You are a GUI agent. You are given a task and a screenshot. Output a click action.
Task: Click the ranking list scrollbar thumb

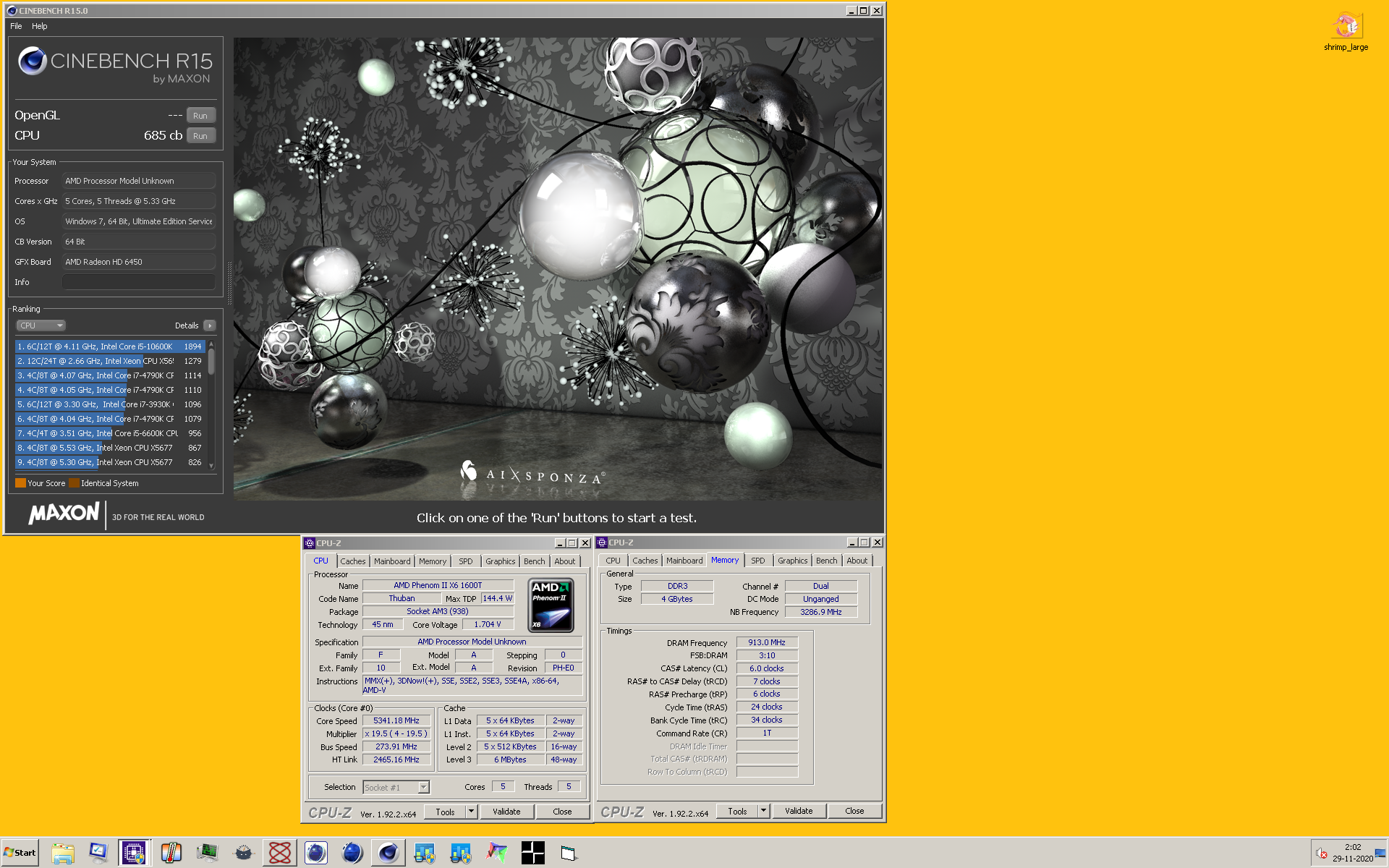(211, 361)
